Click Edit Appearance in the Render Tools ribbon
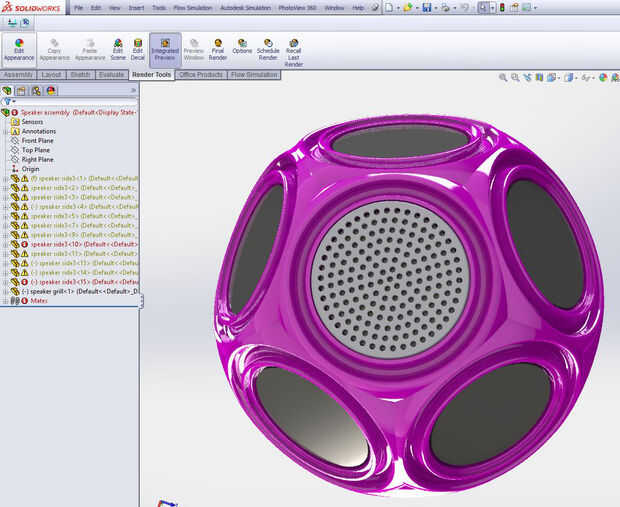Image resolution: width=620 pixels, height=507 pixels. coord(19,50)
